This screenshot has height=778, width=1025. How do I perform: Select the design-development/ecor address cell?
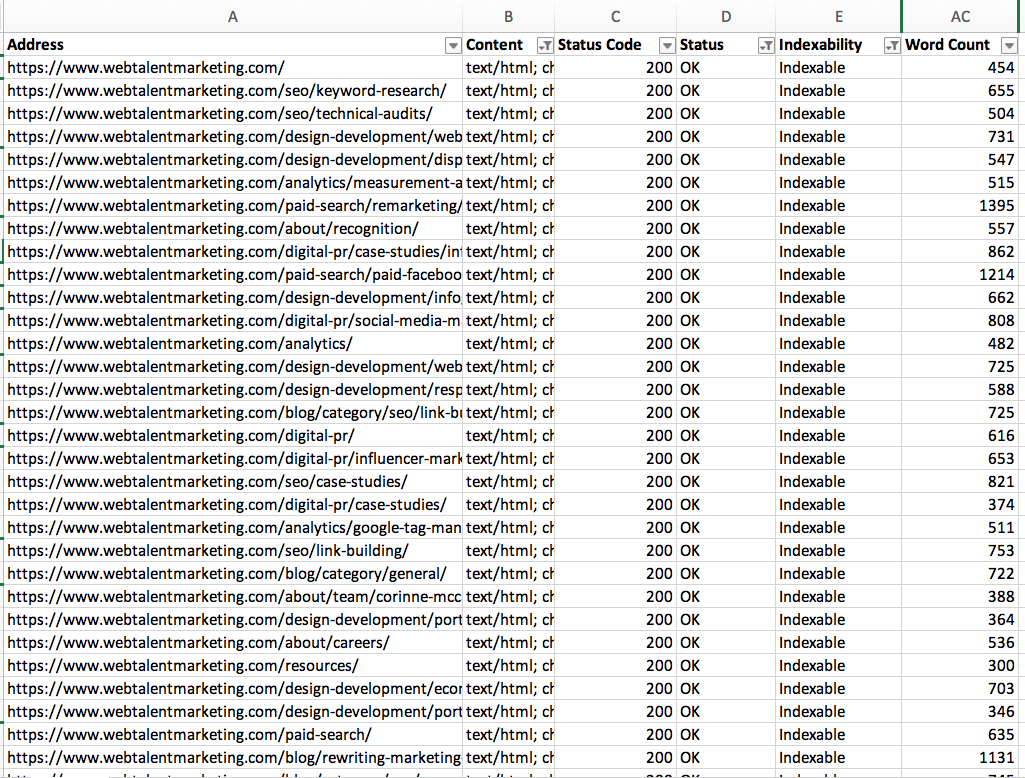(x=233, y=689)
